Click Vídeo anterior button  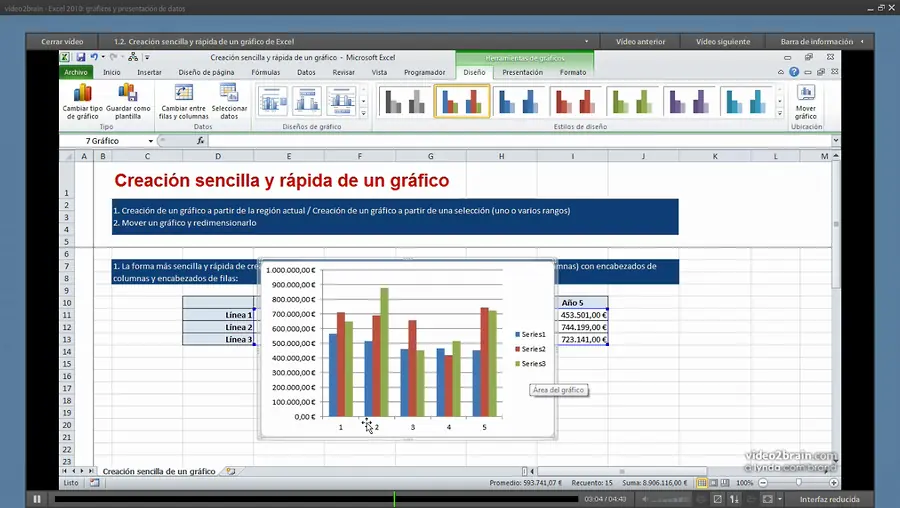pyautogui.click(x=641, y=41)
